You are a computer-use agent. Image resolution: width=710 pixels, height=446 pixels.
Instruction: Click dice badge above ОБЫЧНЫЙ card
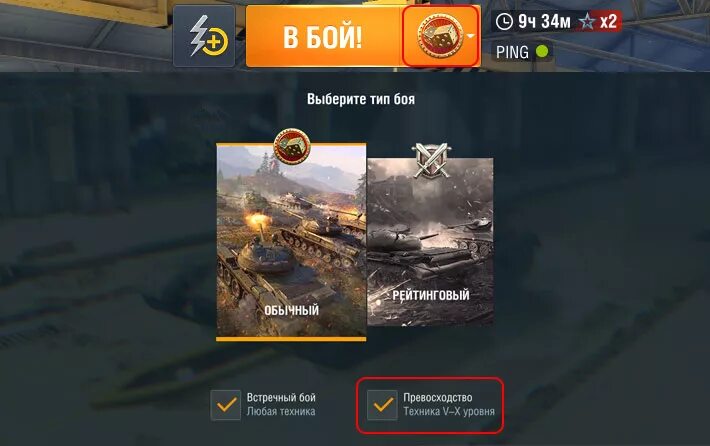[292, 146]
